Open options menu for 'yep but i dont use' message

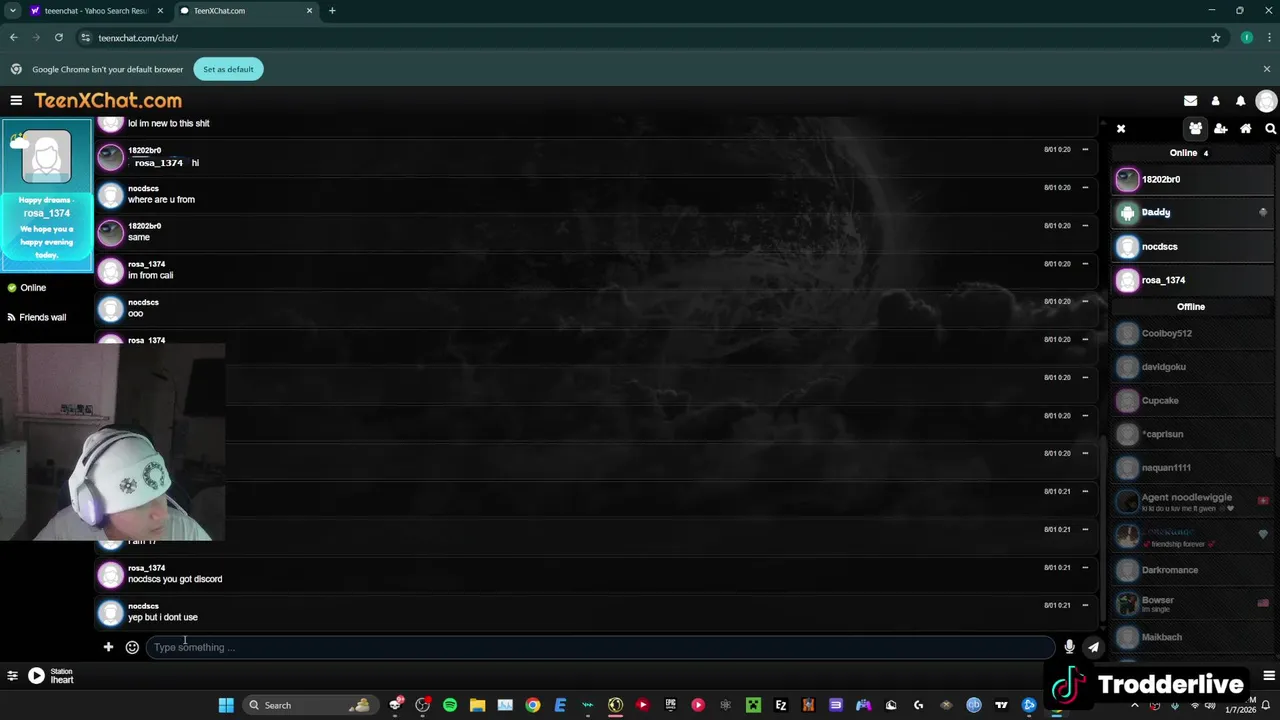(1085, 606)
